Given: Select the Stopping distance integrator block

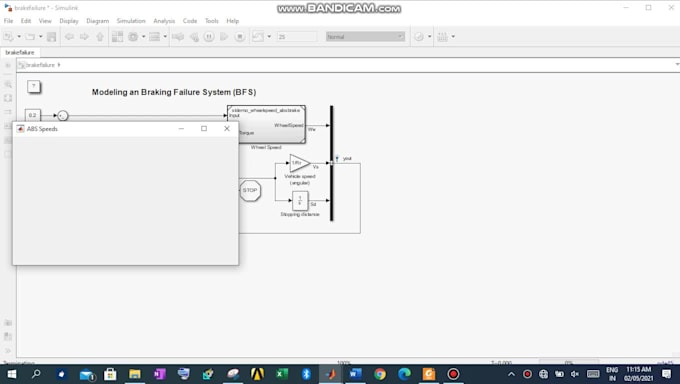Looking at the screenshot, I should [x=300, y=200].
